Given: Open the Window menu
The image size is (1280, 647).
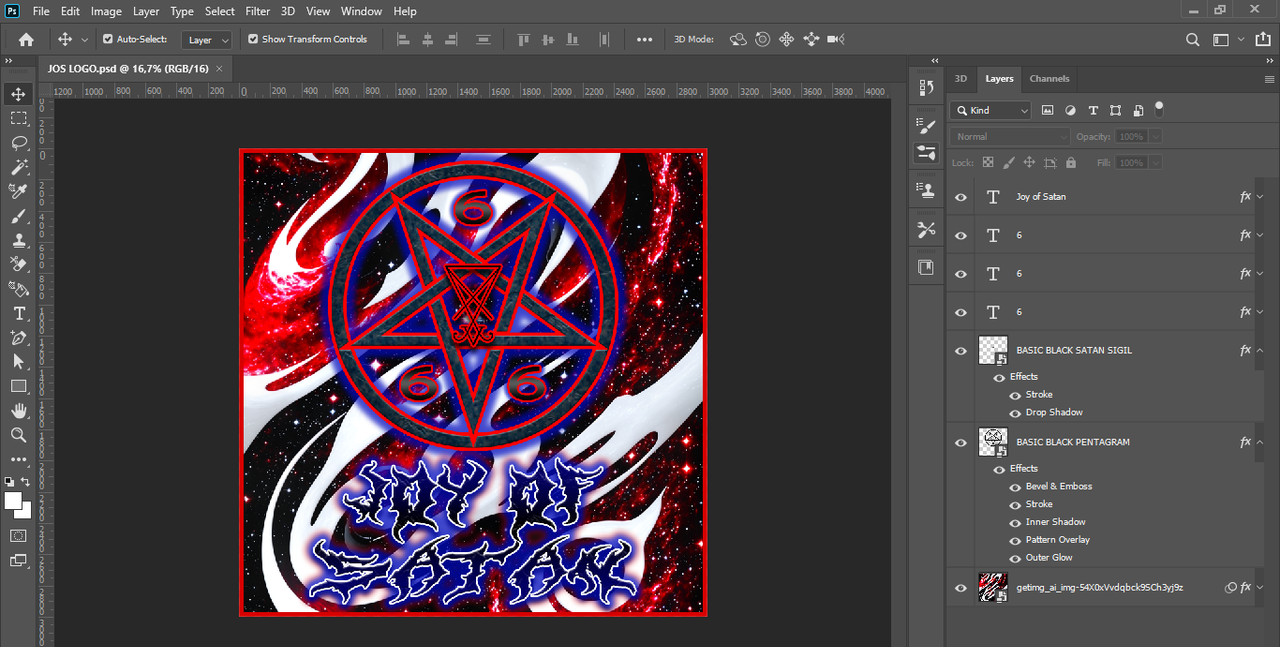Looking at the screenshot, I should pyautogui.click(x=361, y=11).
